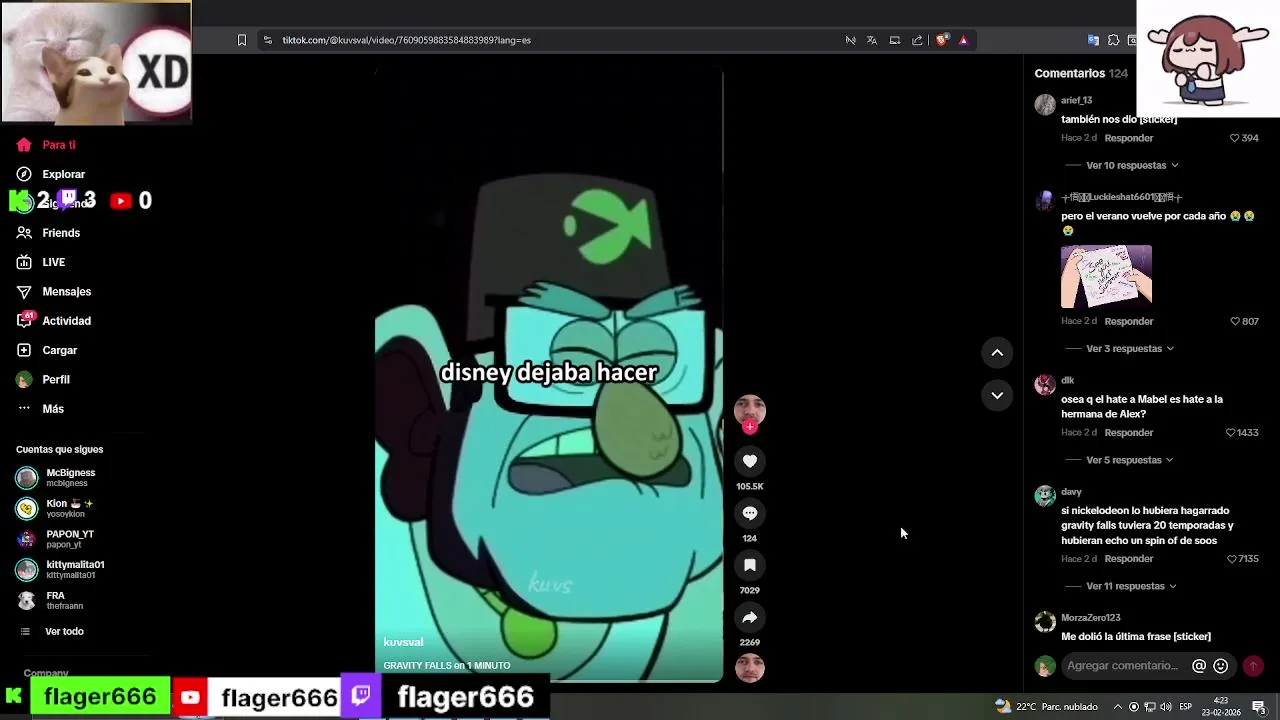1280x720 pixels.
Task: Insert a mention with the @ icon
Action: 1199,666
